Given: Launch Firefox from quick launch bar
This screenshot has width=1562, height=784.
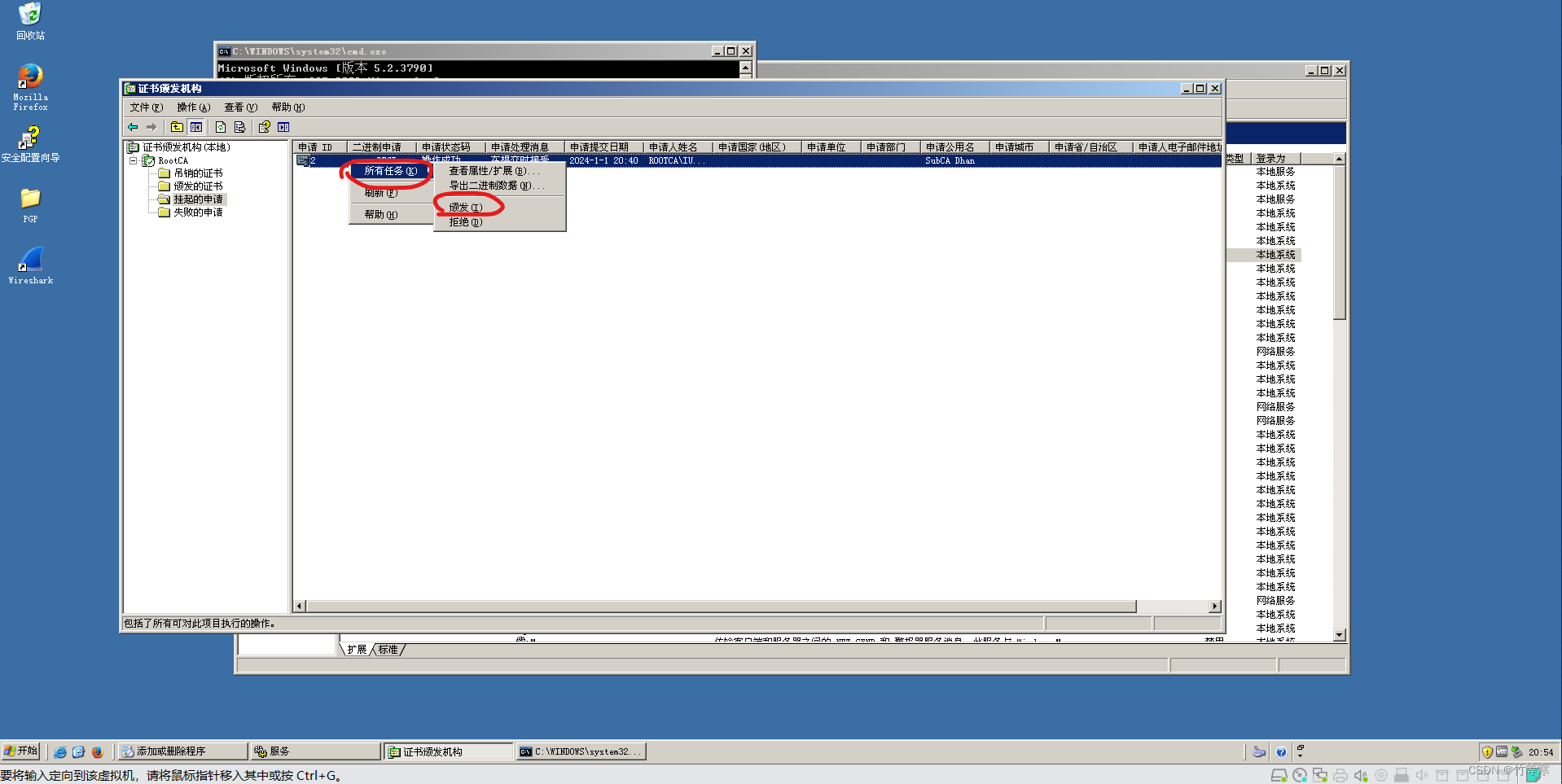Looking at the screenshot, I should (97, 752).
